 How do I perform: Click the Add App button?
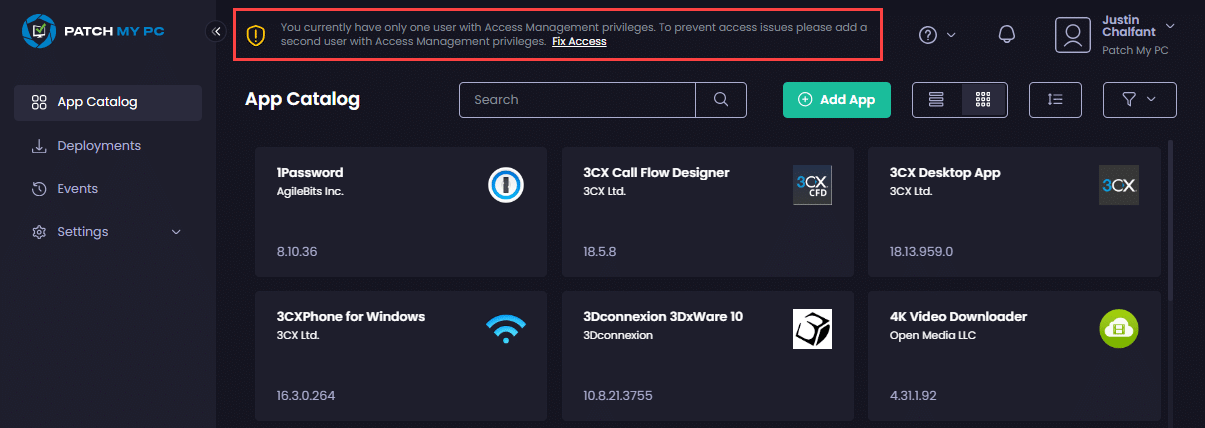[x=836, y=100]
